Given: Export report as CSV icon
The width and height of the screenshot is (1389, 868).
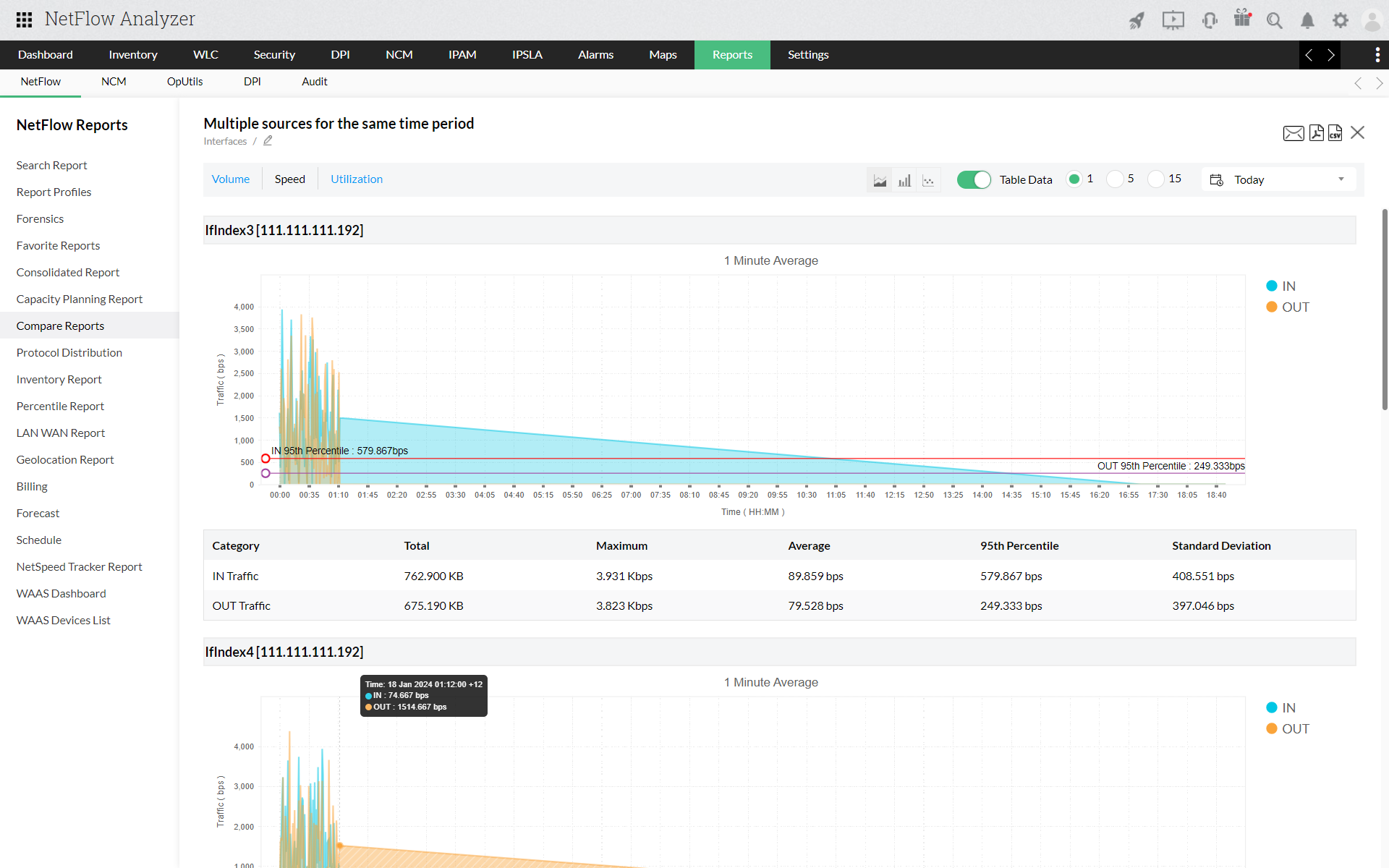Looking at the screenshot, I should point(1335,133).
